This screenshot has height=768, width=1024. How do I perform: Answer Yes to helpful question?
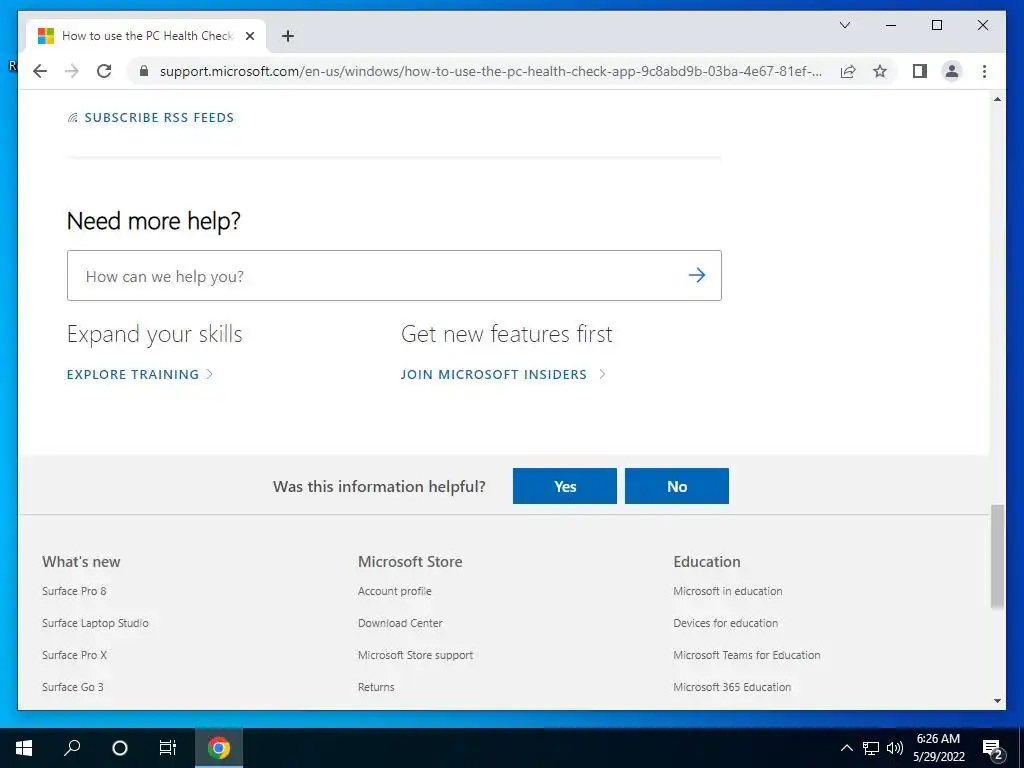pos(565,486)
